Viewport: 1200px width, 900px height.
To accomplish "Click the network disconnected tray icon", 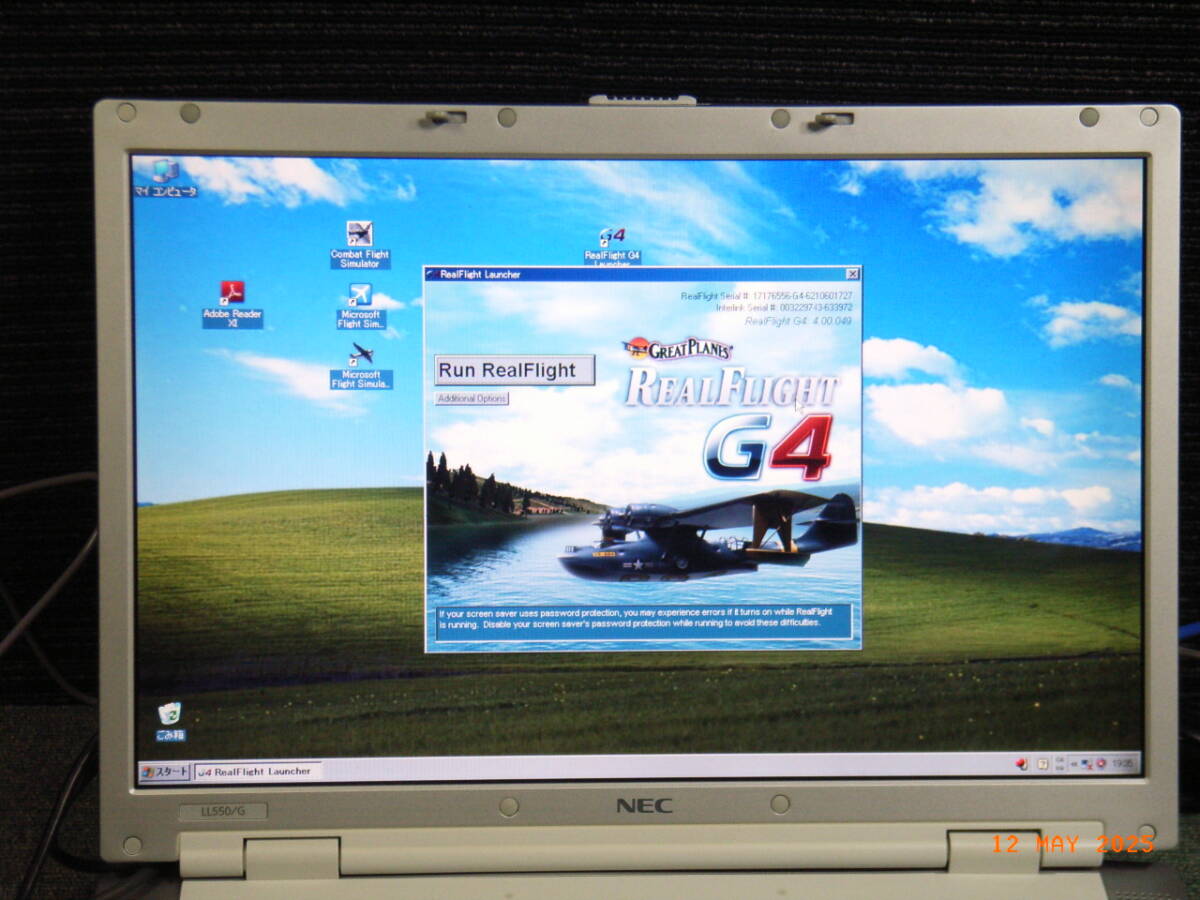I will point(1086,764).
